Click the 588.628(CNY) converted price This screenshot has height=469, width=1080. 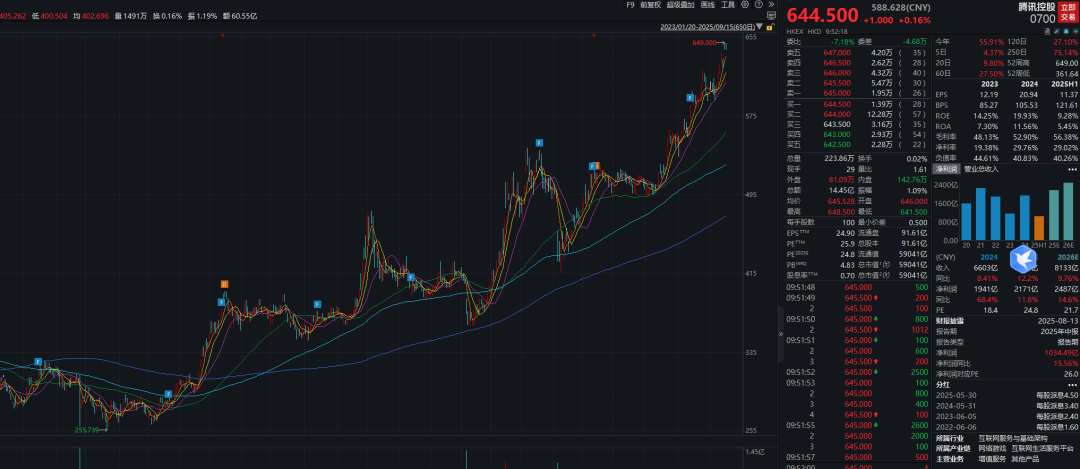[901, 8]
